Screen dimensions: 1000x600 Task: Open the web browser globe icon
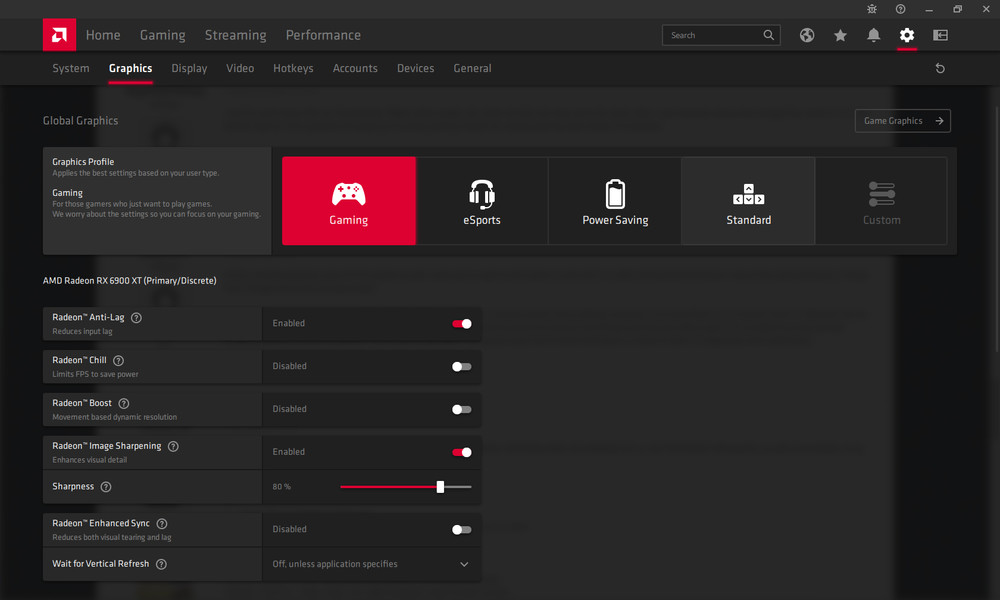point(807,35)
